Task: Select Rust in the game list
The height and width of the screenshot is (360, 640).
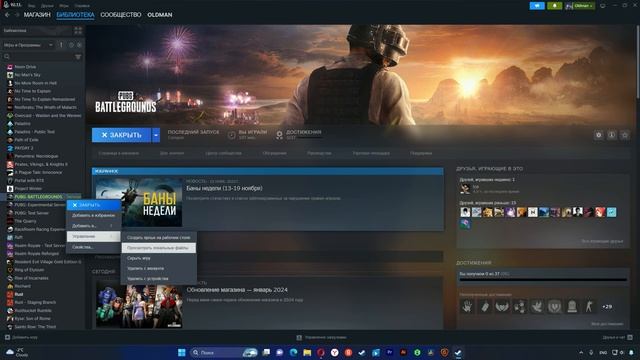Action: tap(19, 294)
